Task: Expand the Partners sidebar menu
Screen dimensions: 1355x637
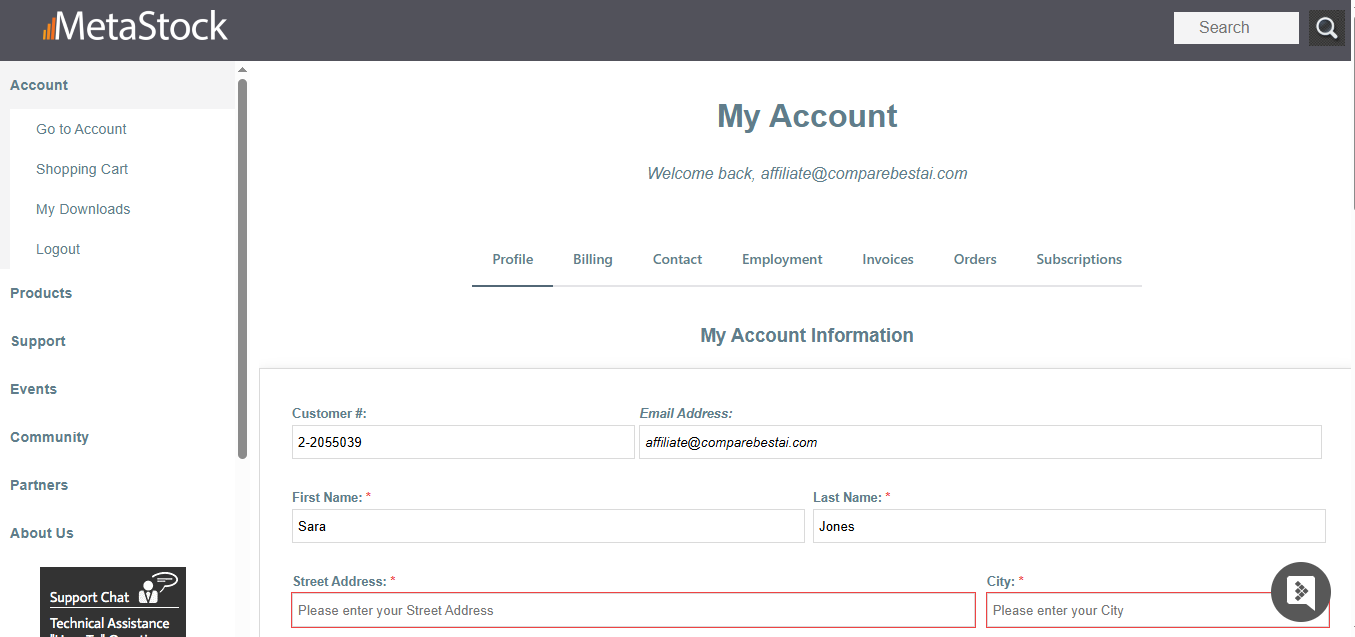Action: (39, 485)
